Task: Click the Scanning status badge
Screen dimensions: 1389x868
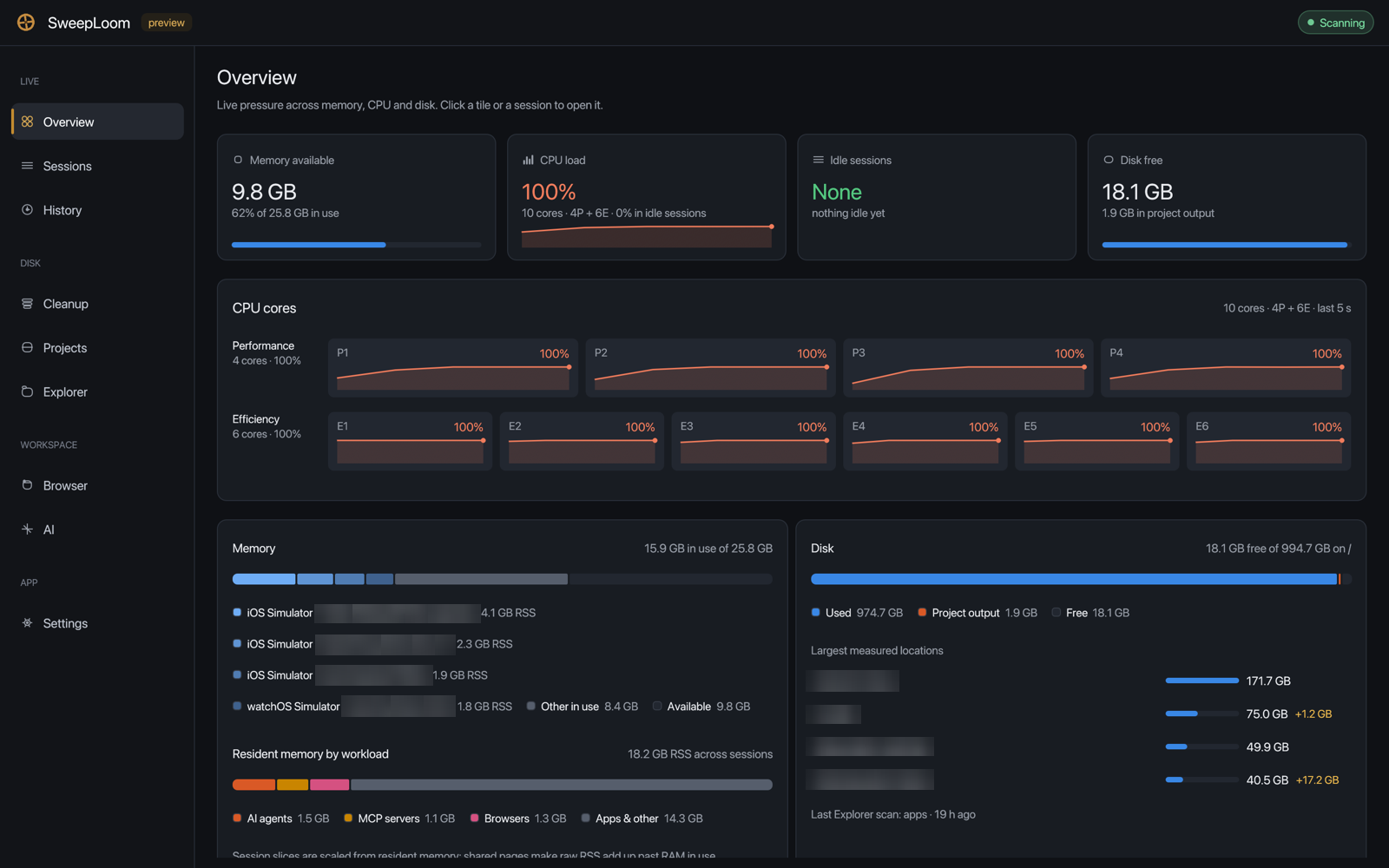Action: coord(1335,23)
